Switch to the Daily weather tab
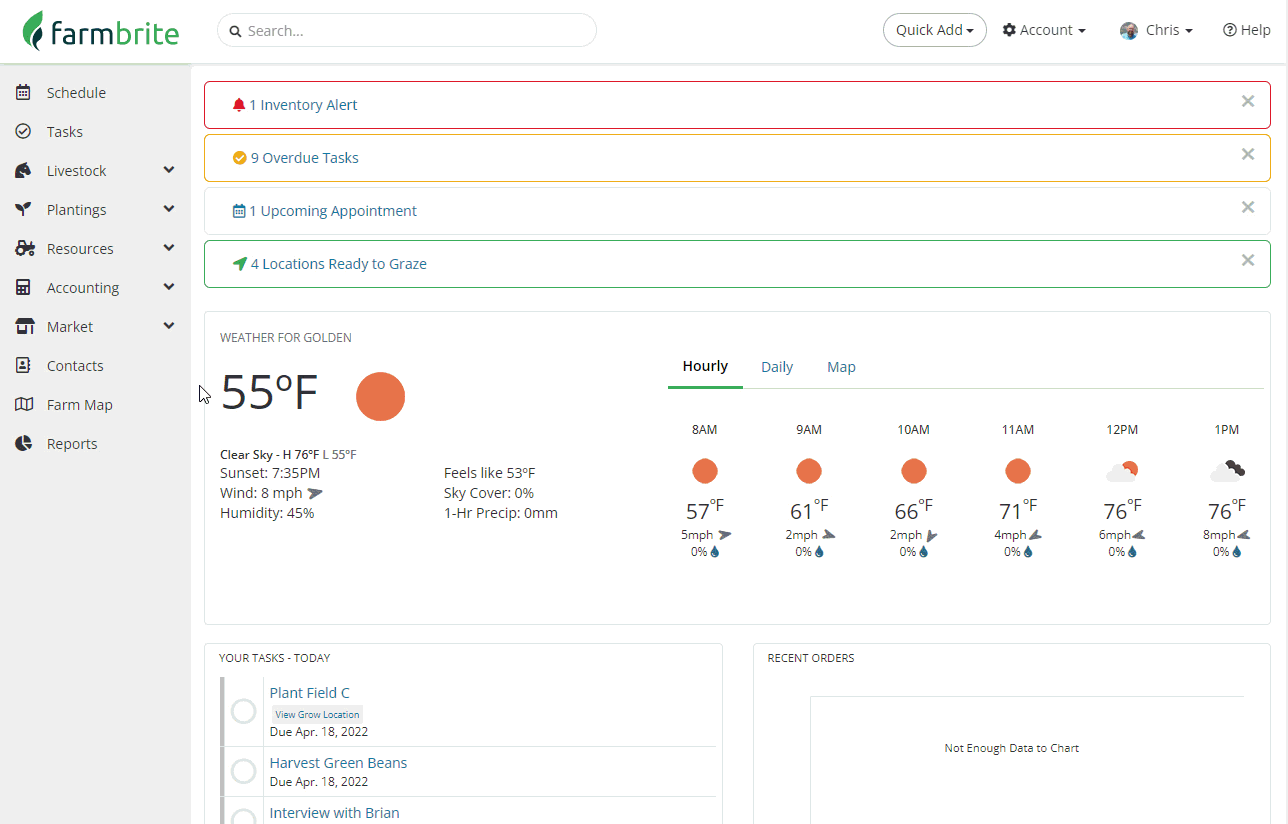1288x824 pixels. point(777,367)
